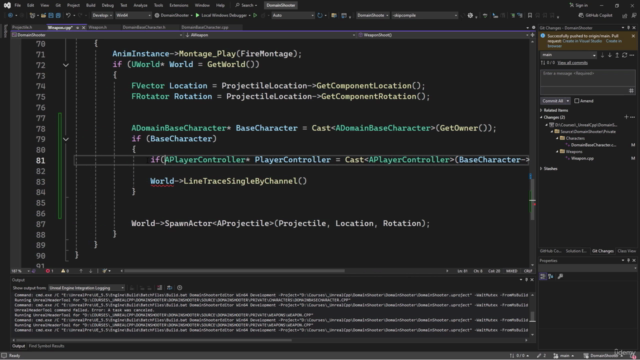
Task: Click the Search box in title bar
Action: pos(247,5)
